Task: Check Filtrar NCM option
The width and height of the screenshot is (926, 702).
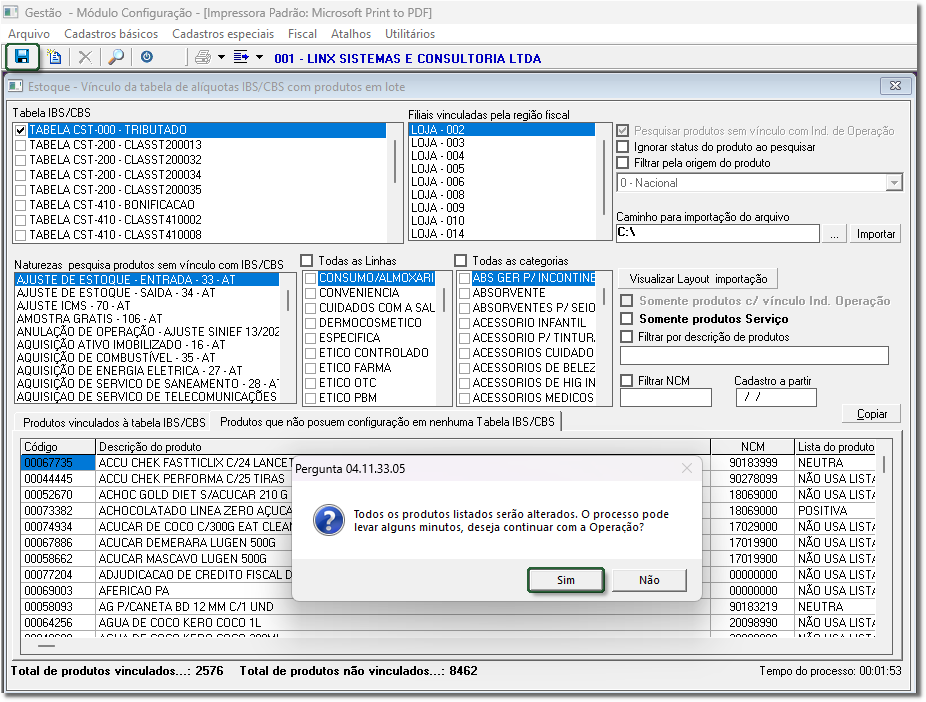Action: (626, 381)
